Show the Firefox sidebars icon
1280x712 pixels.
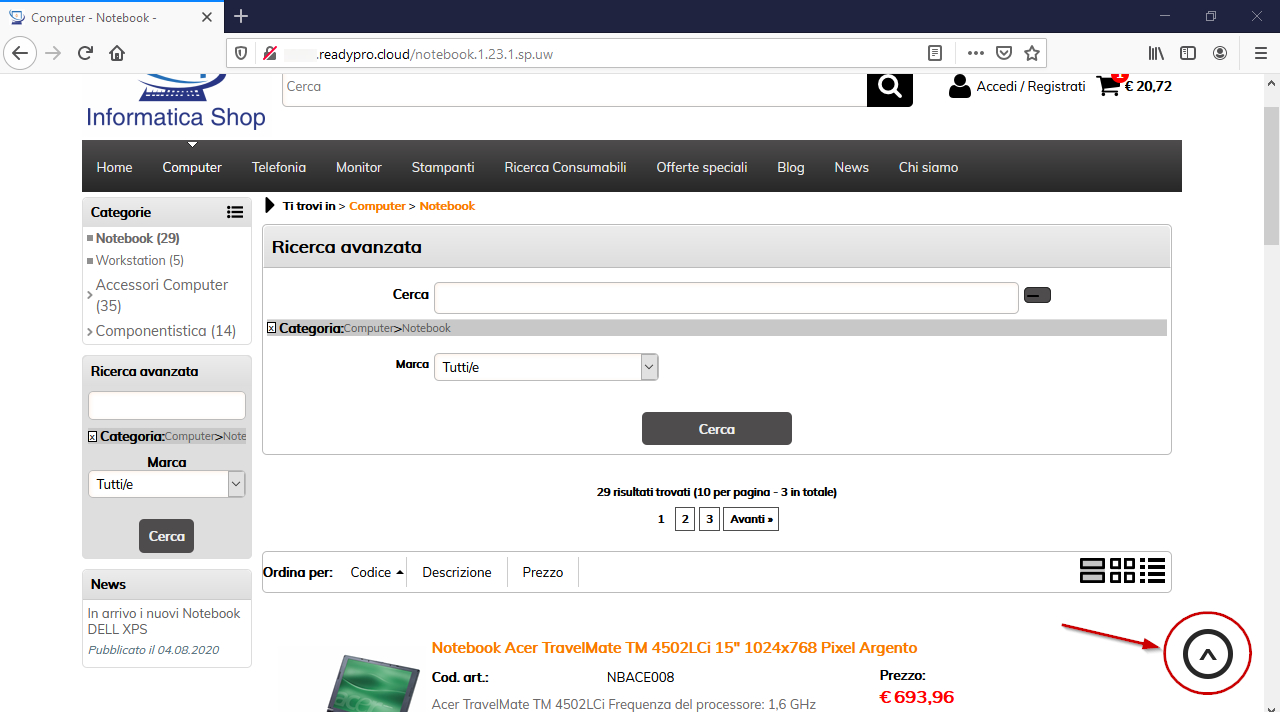1188,53
